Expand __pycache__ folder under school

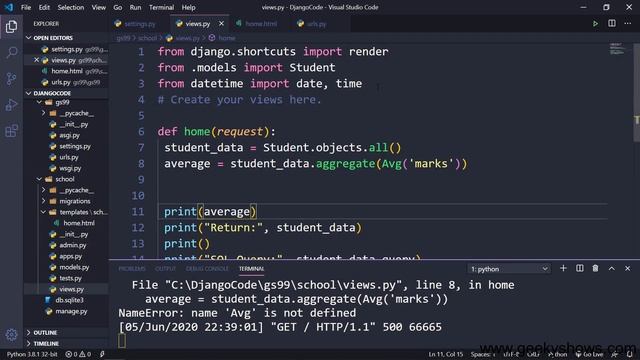43,190
